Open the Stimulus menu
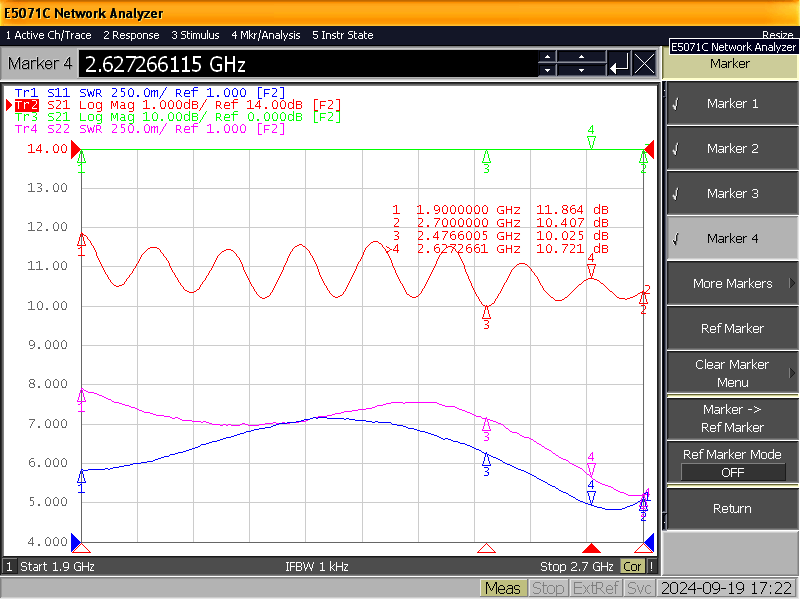Screen dimensions: 800x600 [x=195, y=35]
